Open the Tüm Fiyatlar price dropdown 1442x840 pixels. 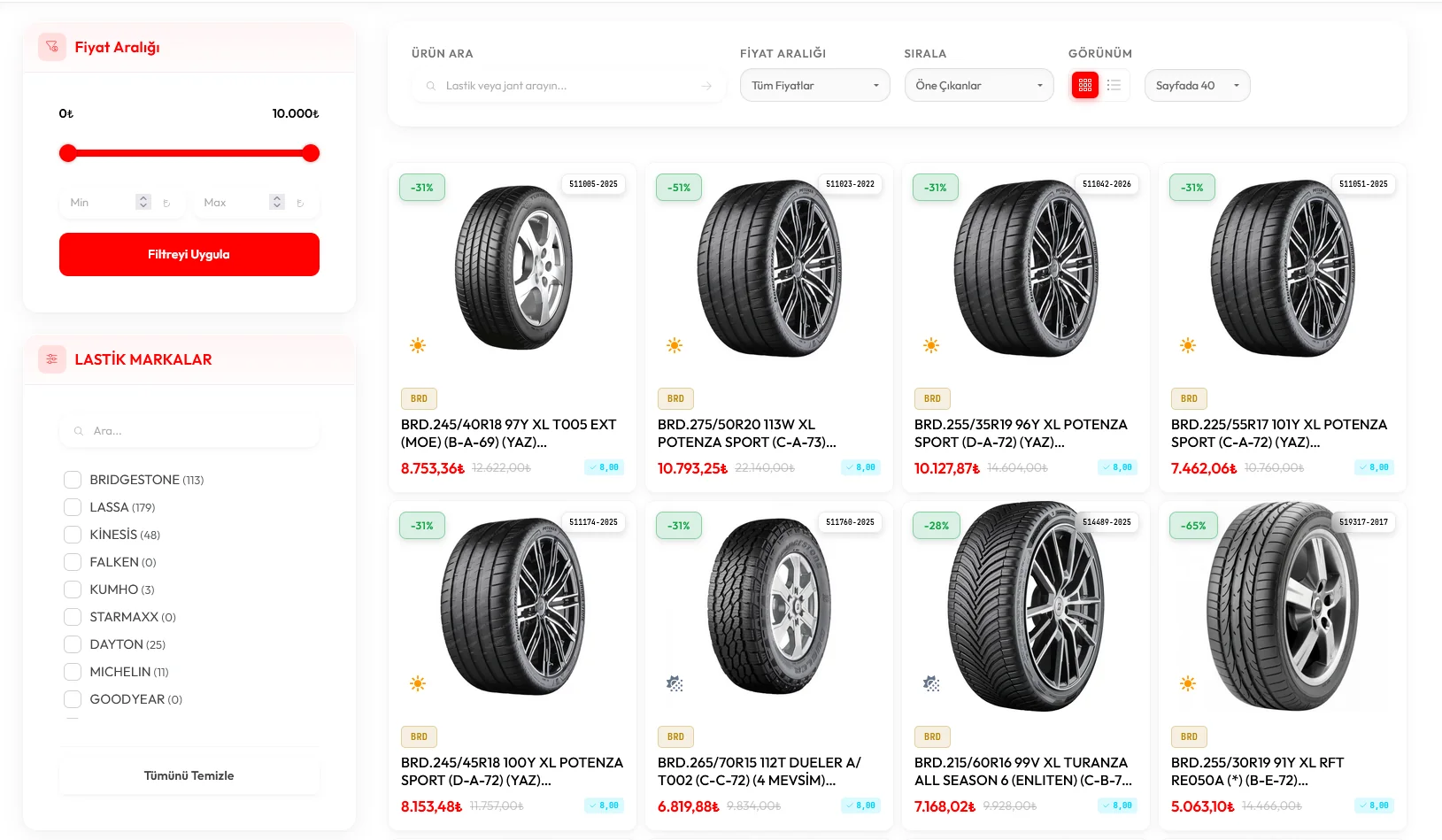click(814, 86)
